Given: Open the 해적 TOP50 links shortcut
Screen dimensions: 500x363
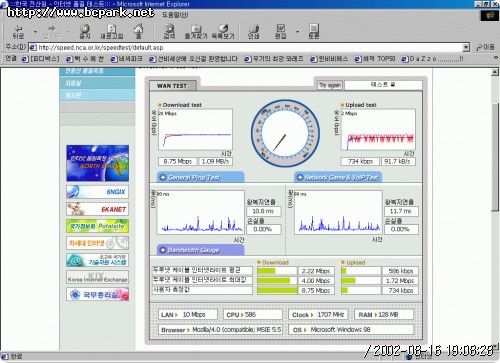Looking at the screenshot, I should click(x=375, y=59).
